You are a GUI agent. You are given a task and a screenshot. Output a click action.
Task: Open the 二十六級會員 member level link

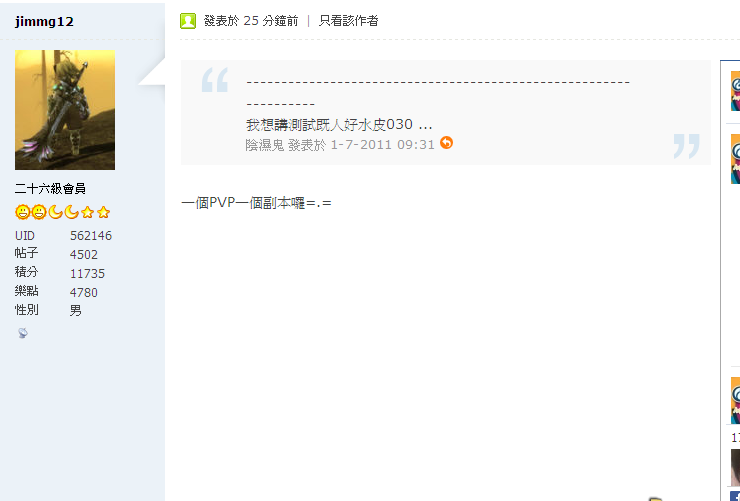50,189
